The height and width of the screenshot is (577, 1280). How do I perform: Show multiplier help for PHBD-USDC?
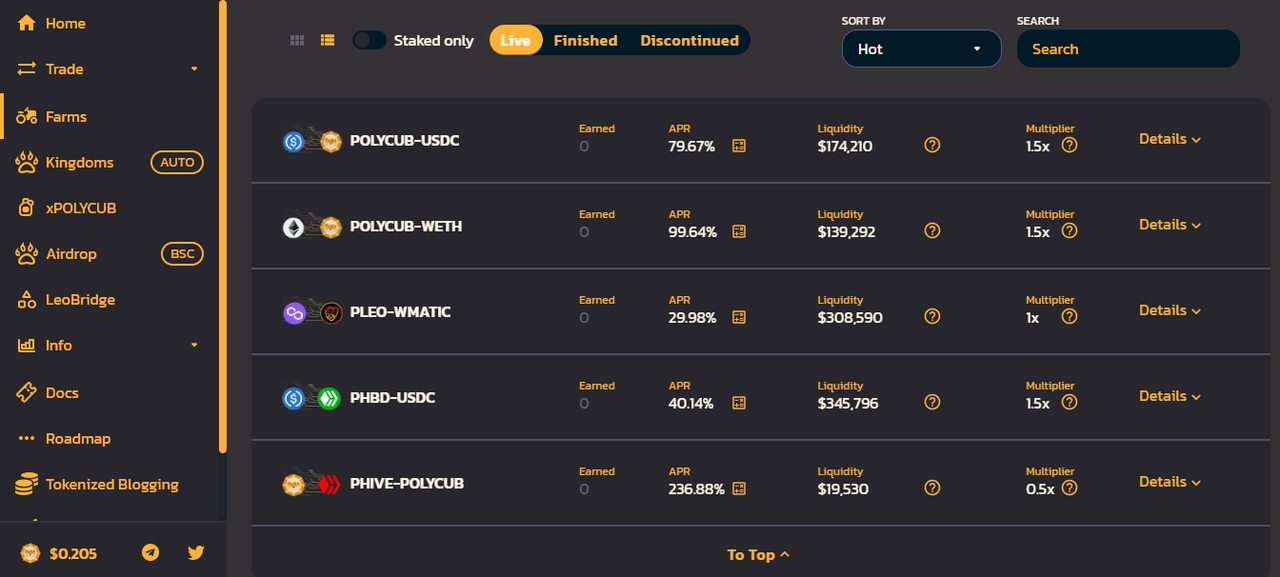point(1069,402)
